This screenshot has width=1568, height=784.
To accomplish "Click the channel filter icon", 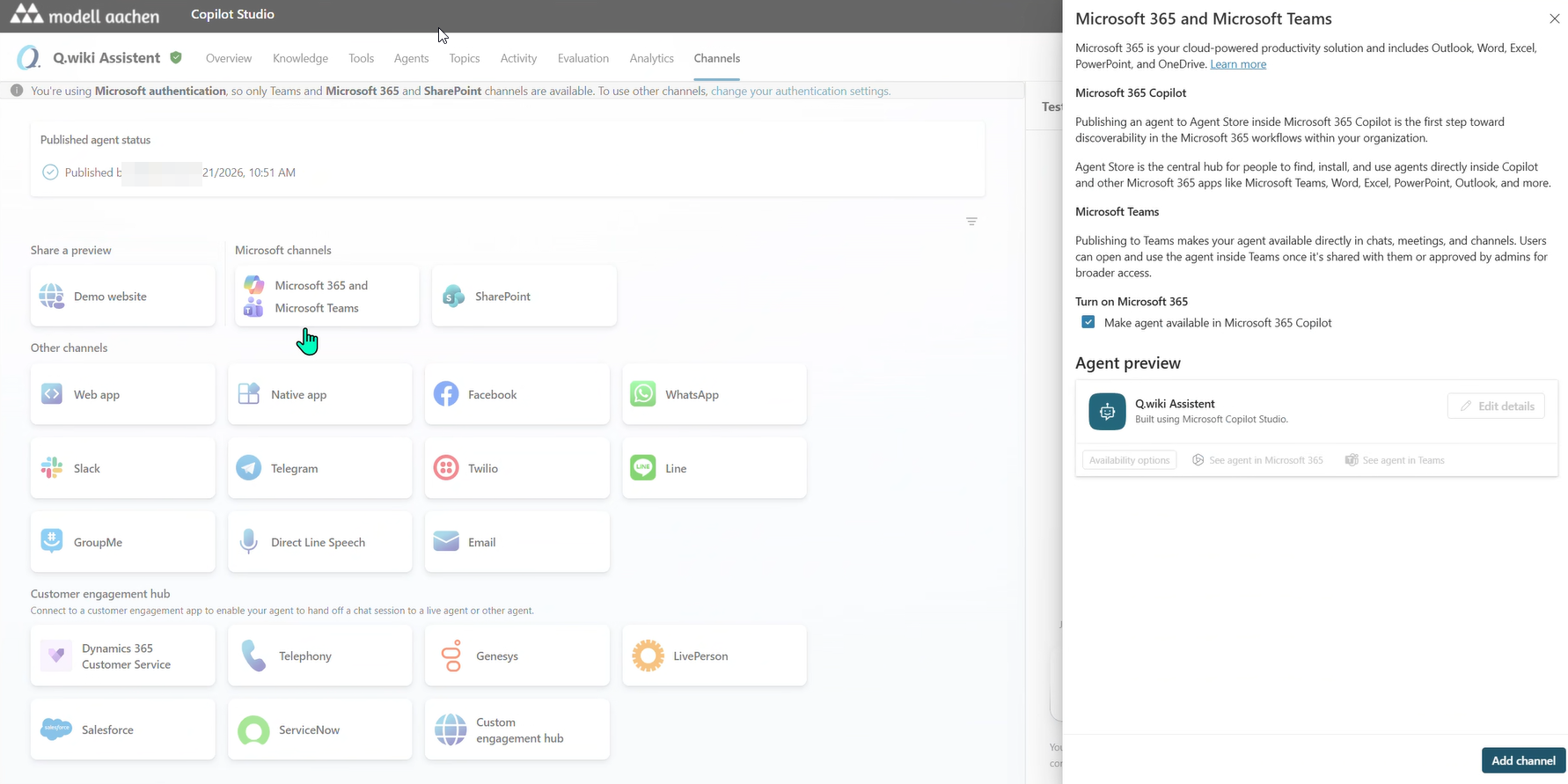I will pyautogui.click(x=971, y=222).
